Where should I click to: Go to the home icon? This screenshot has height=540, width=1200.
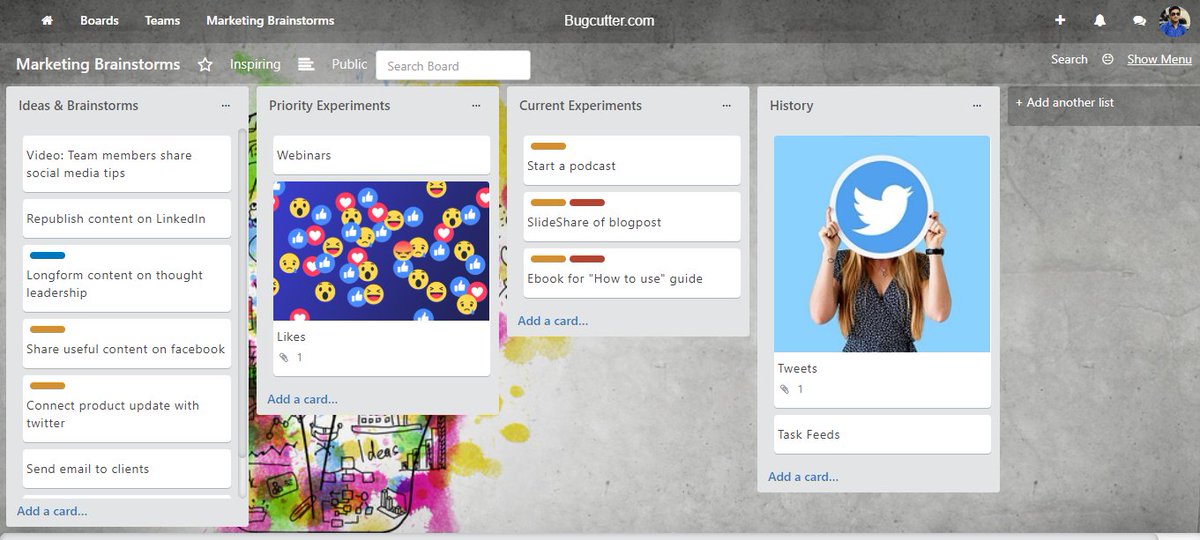[x=47, y=20]
